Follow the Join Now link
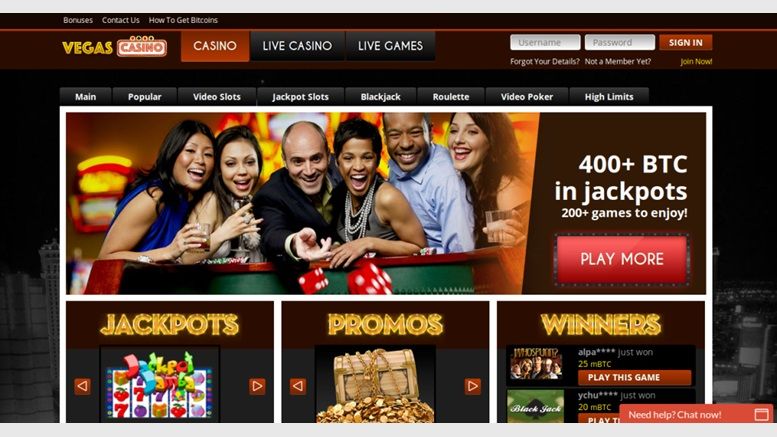 click(696, 61)
